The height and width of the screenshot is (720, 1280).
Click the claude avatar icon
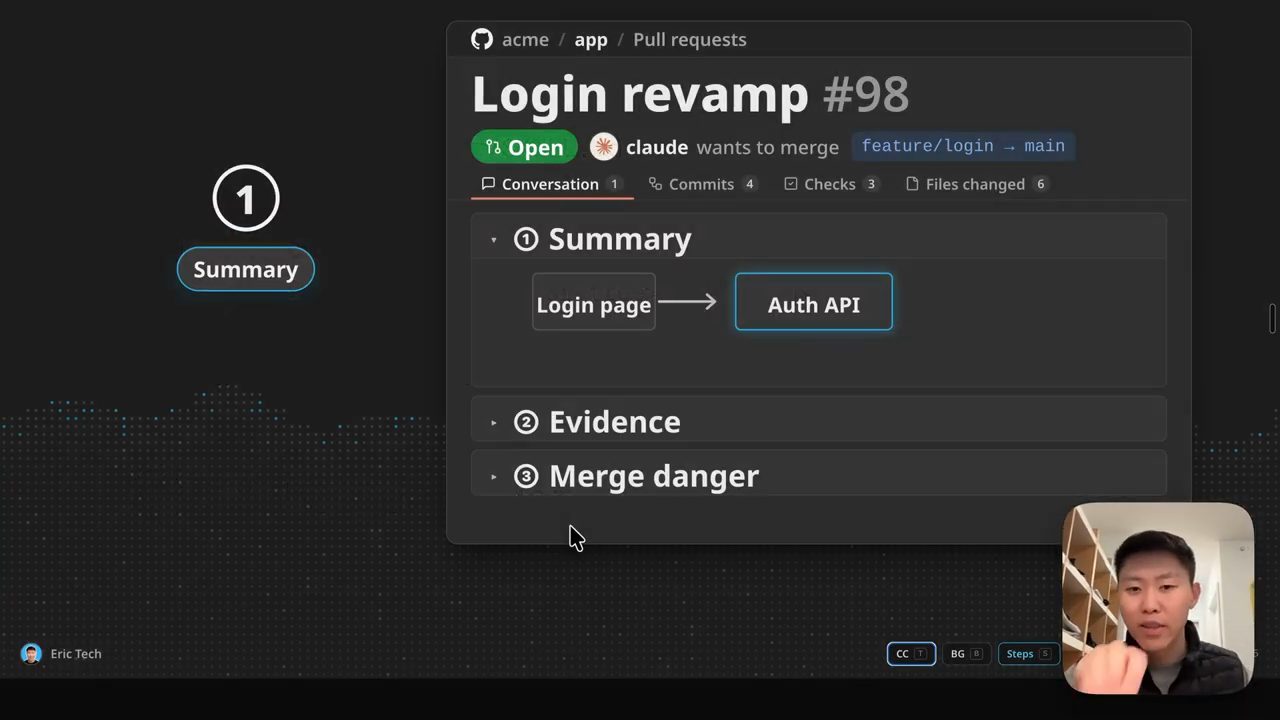604,147
